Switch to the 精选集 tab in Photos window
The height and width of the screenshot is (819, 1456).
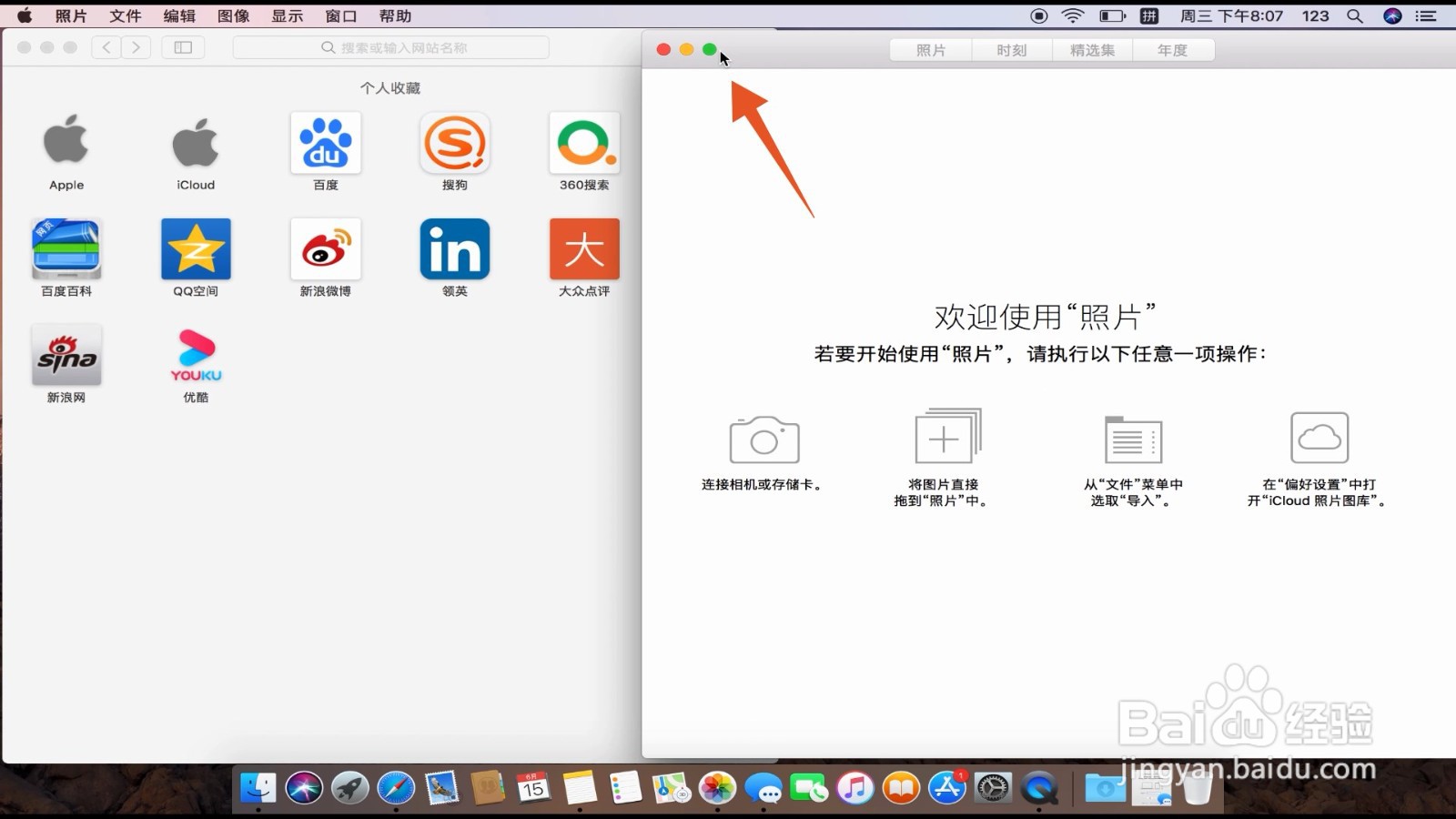[1092, 50]
